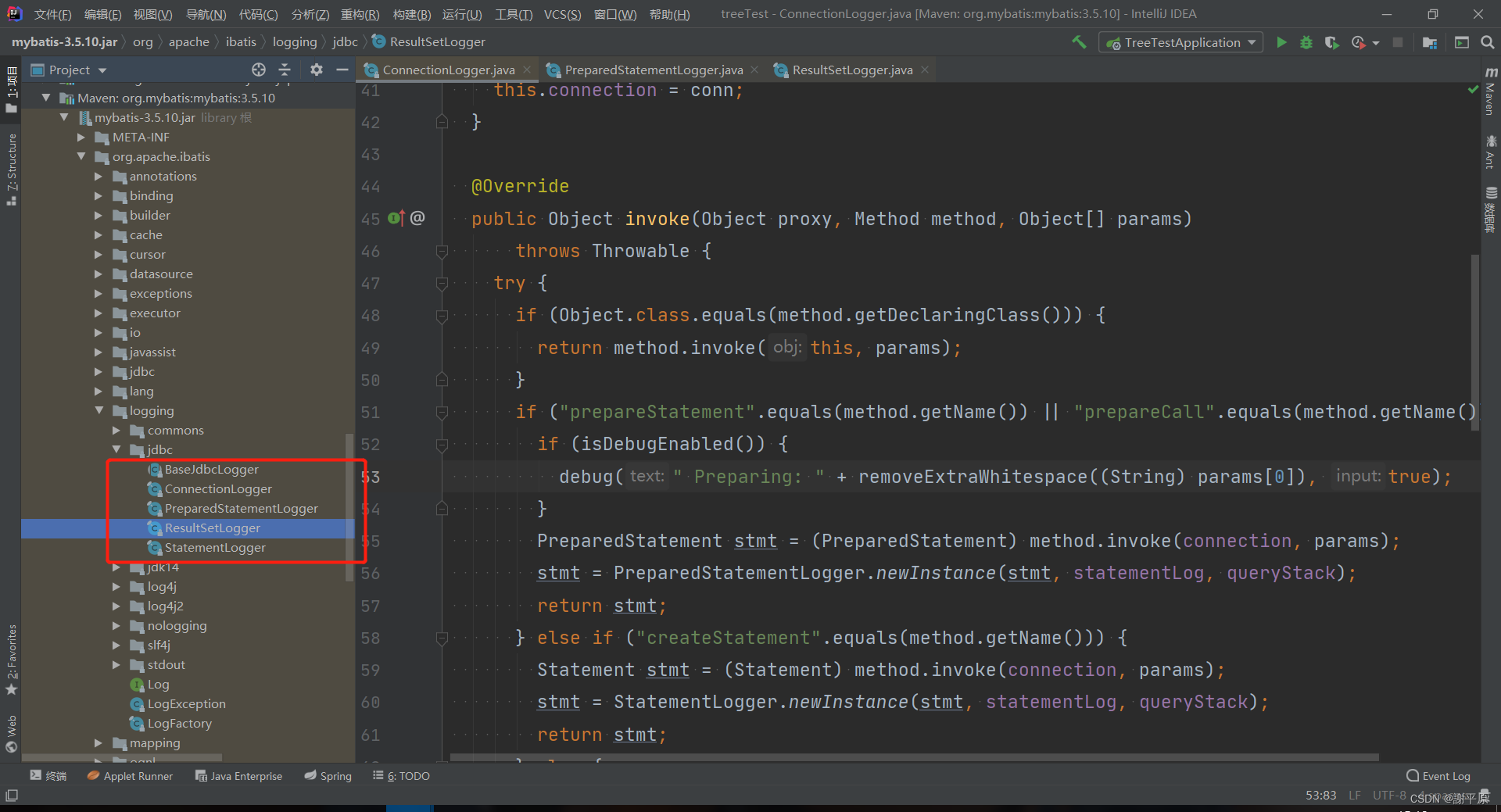Run TreeTestApplication with the green play icon
The height and width of the screenshot is (812, 1501).
click(x=1281, y=42)
